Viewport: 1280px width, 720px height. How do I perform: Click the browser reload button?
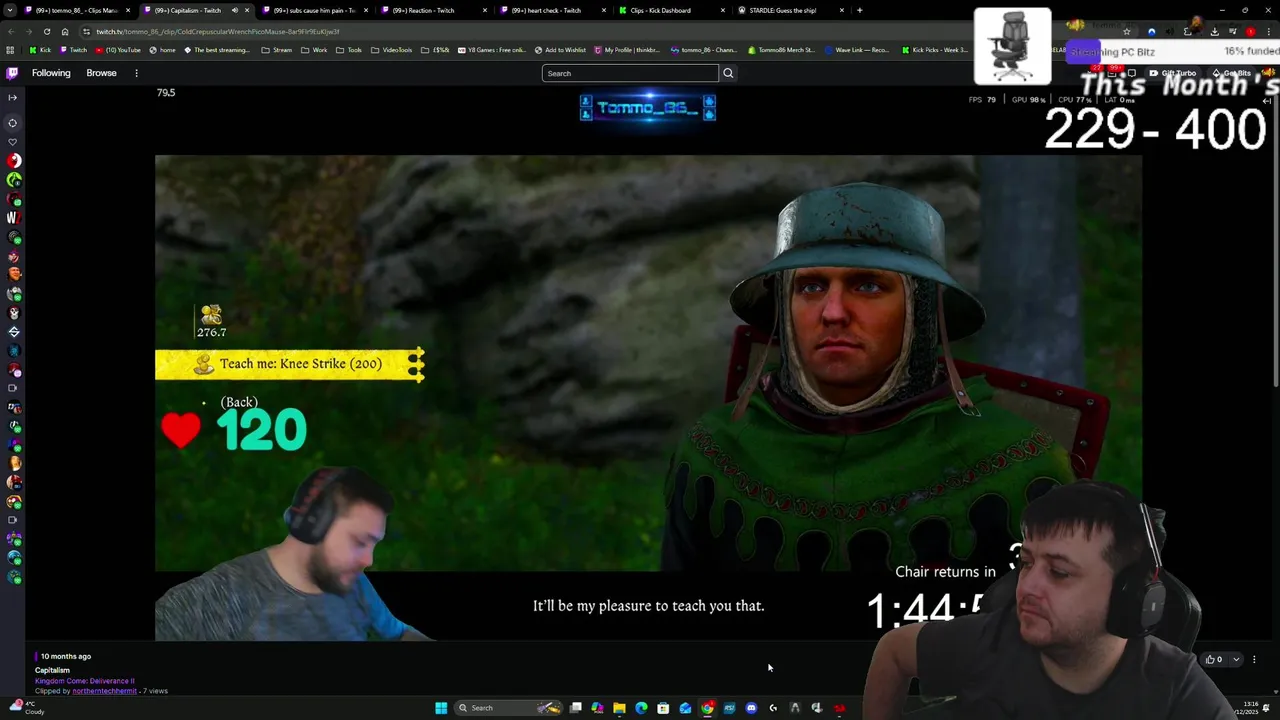click(46, 31)
